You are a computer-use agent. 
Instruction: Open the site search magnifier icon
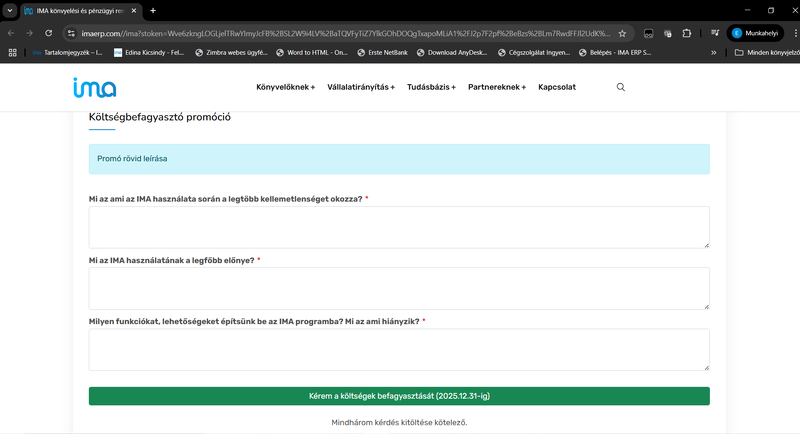(x=621, y=88)
